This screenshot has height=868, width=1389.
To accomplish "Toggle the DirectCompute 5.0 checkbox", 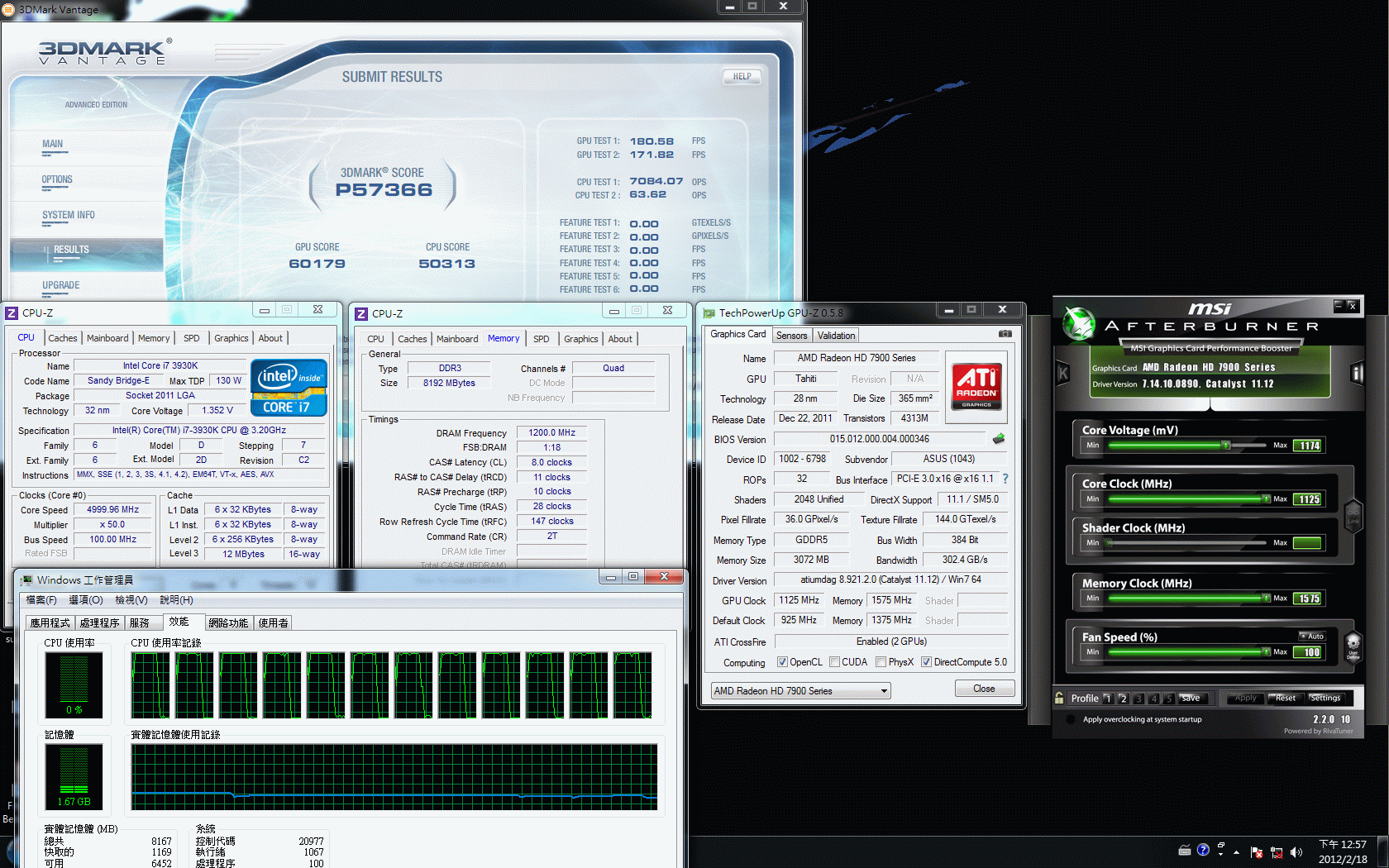I will click(x=927, y=662).
